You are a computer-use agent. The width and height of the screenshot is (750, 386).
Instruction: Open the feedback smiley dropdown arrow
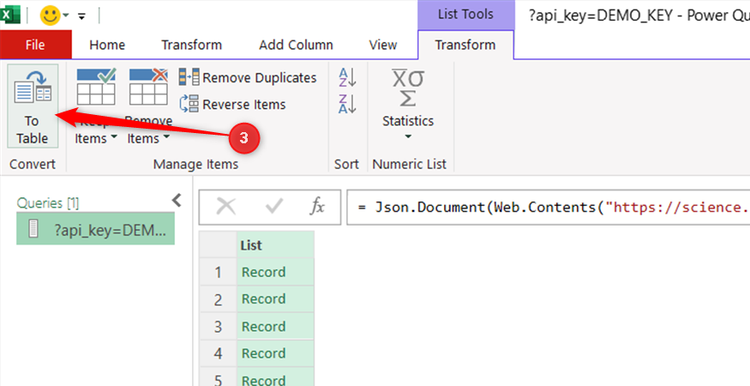point(66,15)
